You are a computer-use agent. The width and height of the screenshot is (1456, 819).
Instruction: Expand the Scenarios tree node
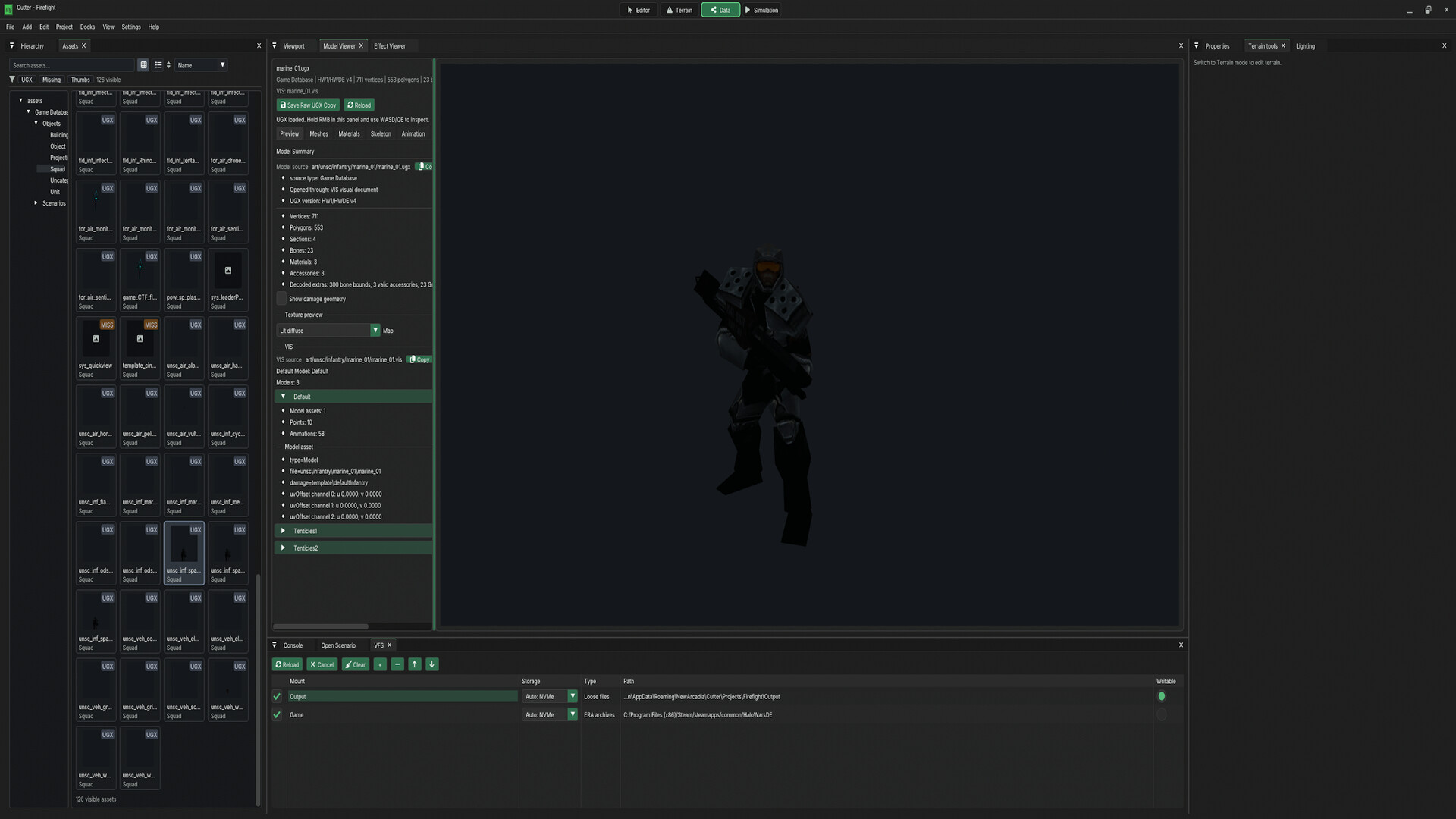coord(36,203)
